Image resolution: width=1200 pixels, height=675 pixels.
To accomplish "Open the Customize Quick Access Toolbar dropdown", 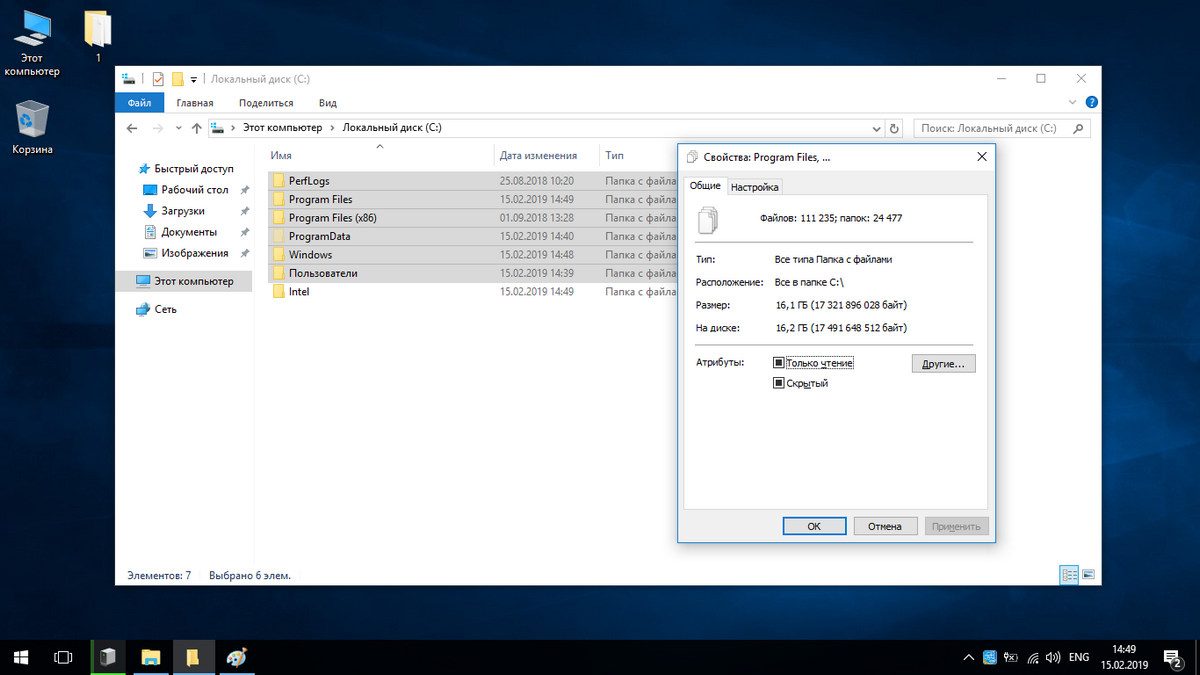I will click(x=194, y=79).
